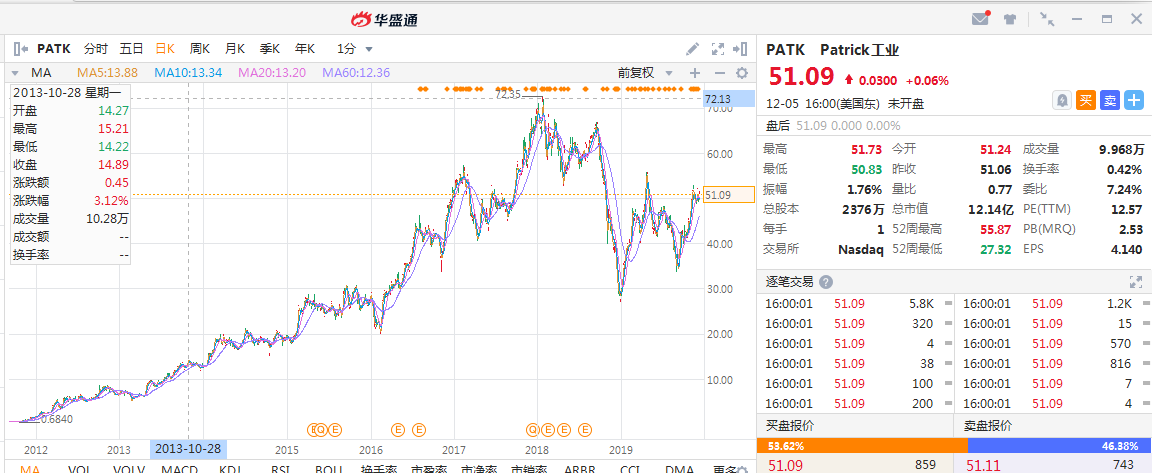Shrink the window with the compact-mode arrows
1152x473 pixels.
click(x=1048, y=19)
